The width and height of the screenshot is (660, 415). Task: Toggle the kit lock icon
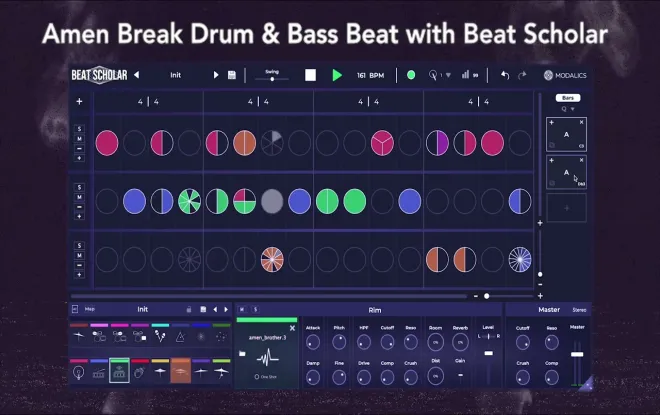(189, 309)
